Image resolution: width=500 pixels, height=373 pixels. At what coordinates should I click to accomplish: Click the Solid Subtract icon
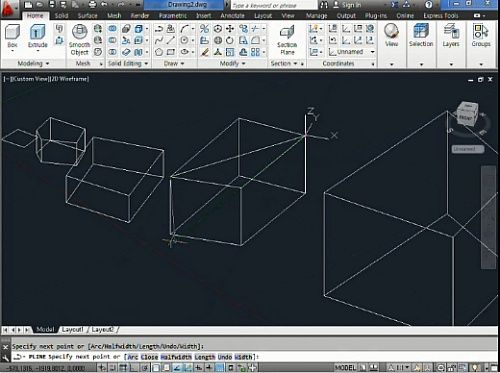(x=112, y=41)
